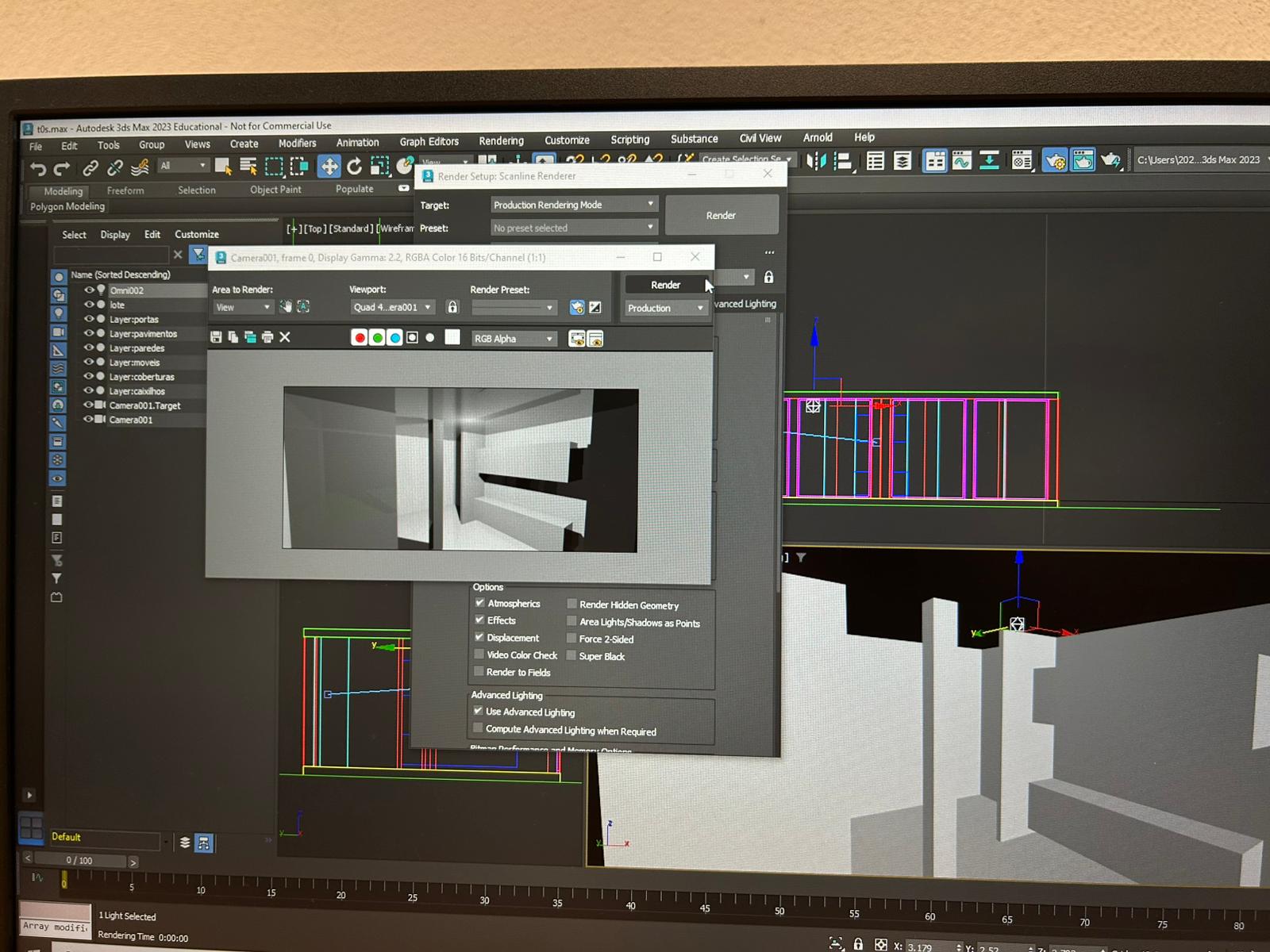The width and height of the screenshot is (1270, 952).
Task: Click large Render button in Render Setup
Action: click(721, 215)
